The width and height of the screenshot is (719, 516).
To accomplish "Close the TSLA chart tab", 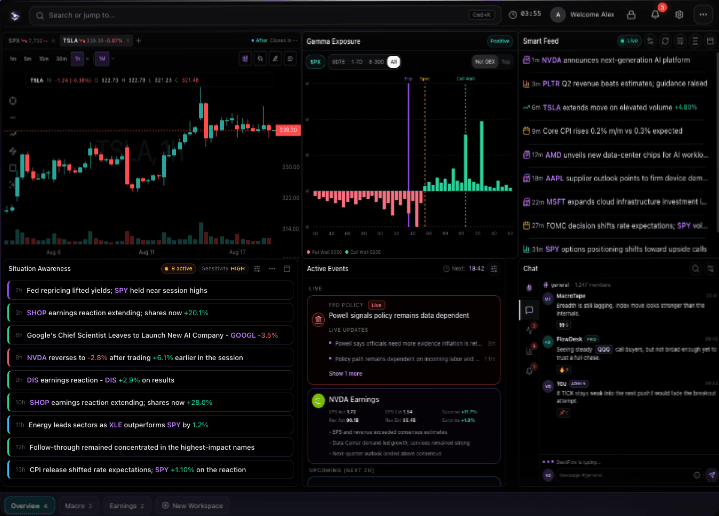I will pos(128,41).
